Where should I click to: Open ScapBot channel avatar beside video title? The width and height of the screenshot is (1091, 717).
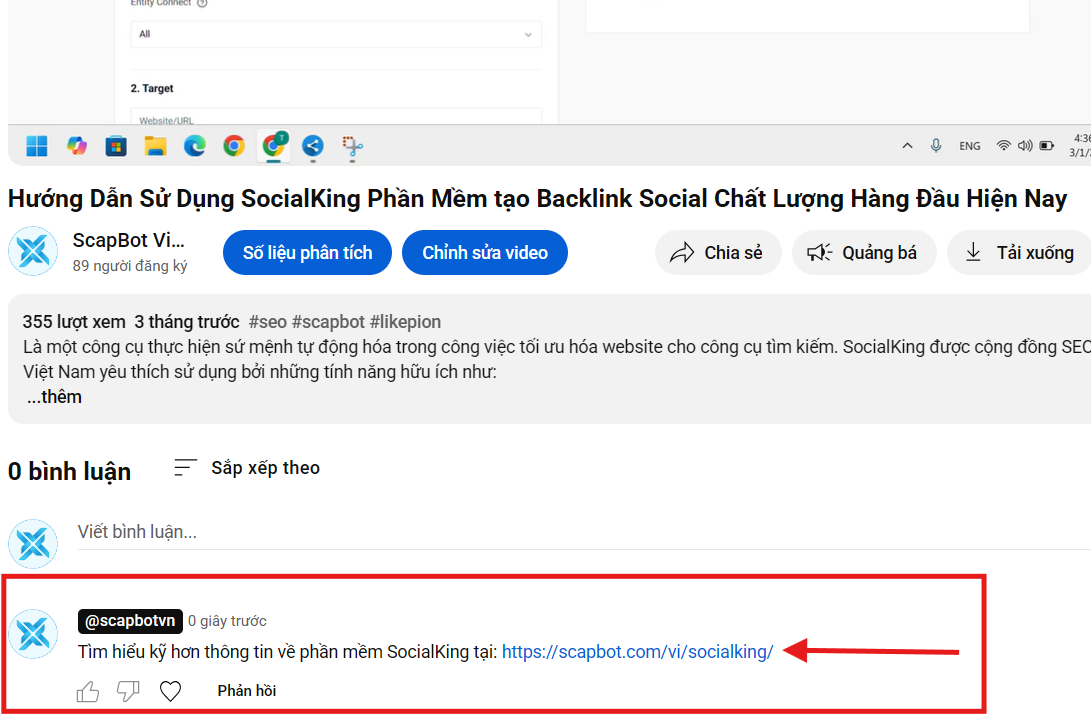click(x=33, y=251)
